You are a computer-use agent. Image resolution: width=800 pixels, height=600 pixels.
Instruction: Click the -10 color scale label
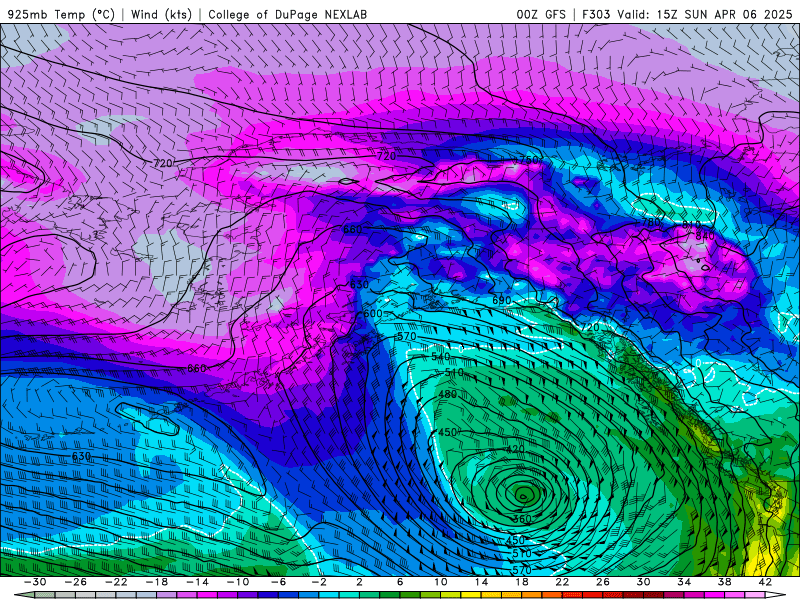pos(238,582)
